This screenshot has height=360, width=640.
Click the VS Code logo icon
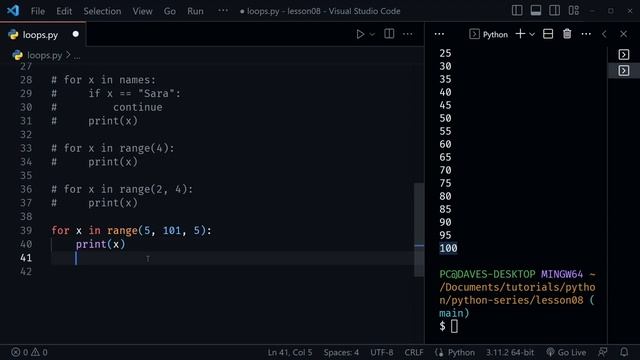pyautogui.click(x=13, y=11)
